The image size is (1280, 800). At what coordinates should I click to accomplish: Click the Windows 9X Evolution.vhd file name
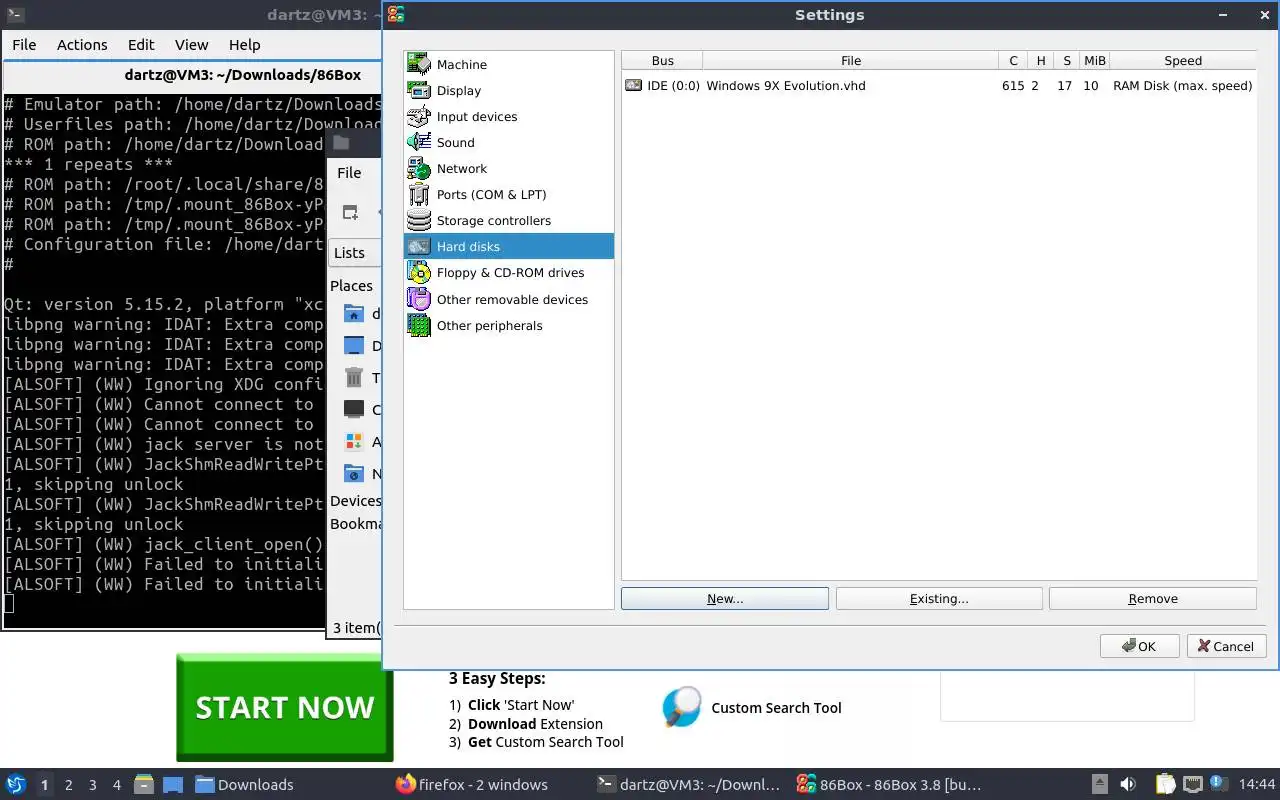coord(786,86)
